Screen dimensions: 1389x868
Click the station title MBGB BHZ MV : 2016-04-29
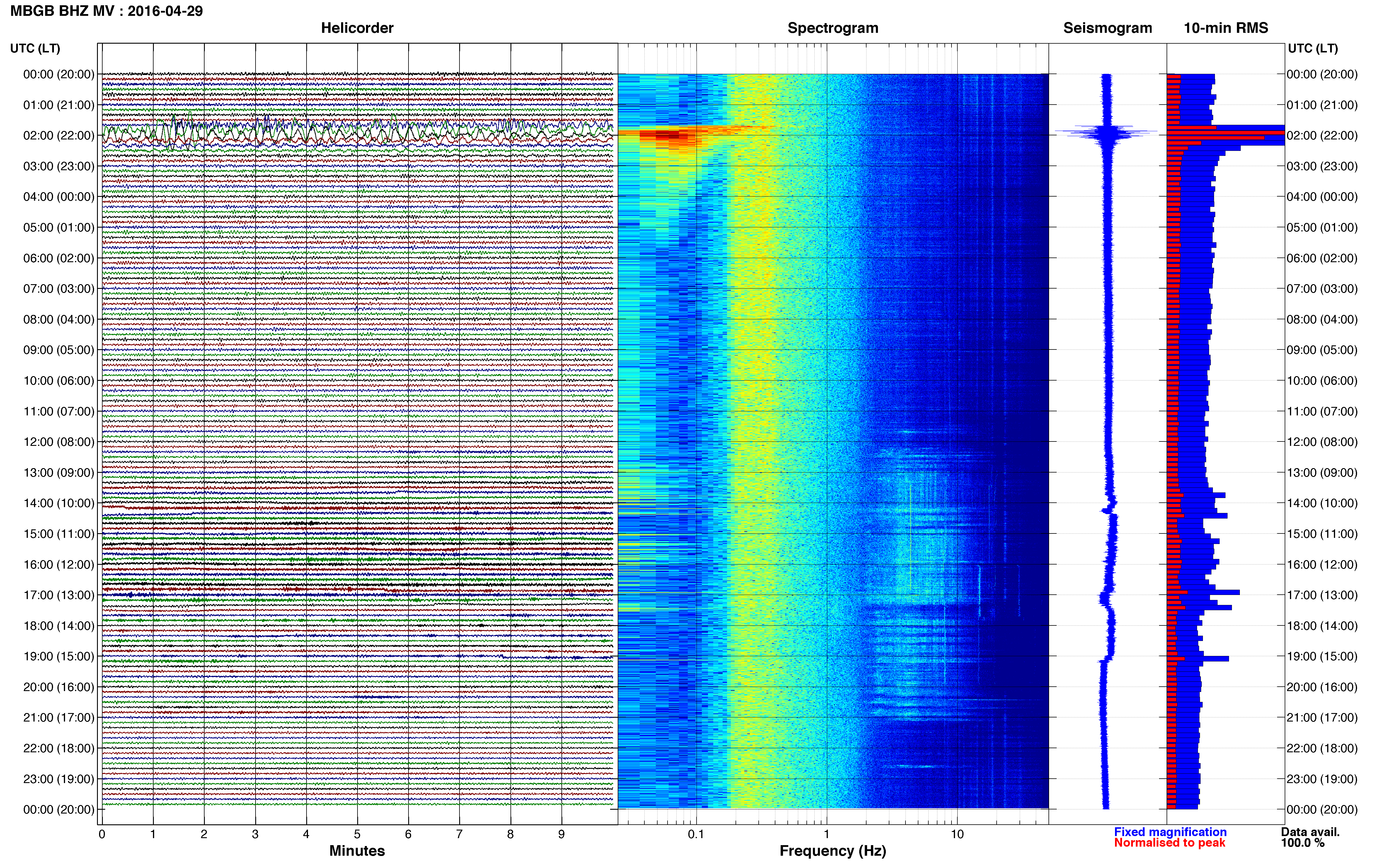click(x=106, y=11)
